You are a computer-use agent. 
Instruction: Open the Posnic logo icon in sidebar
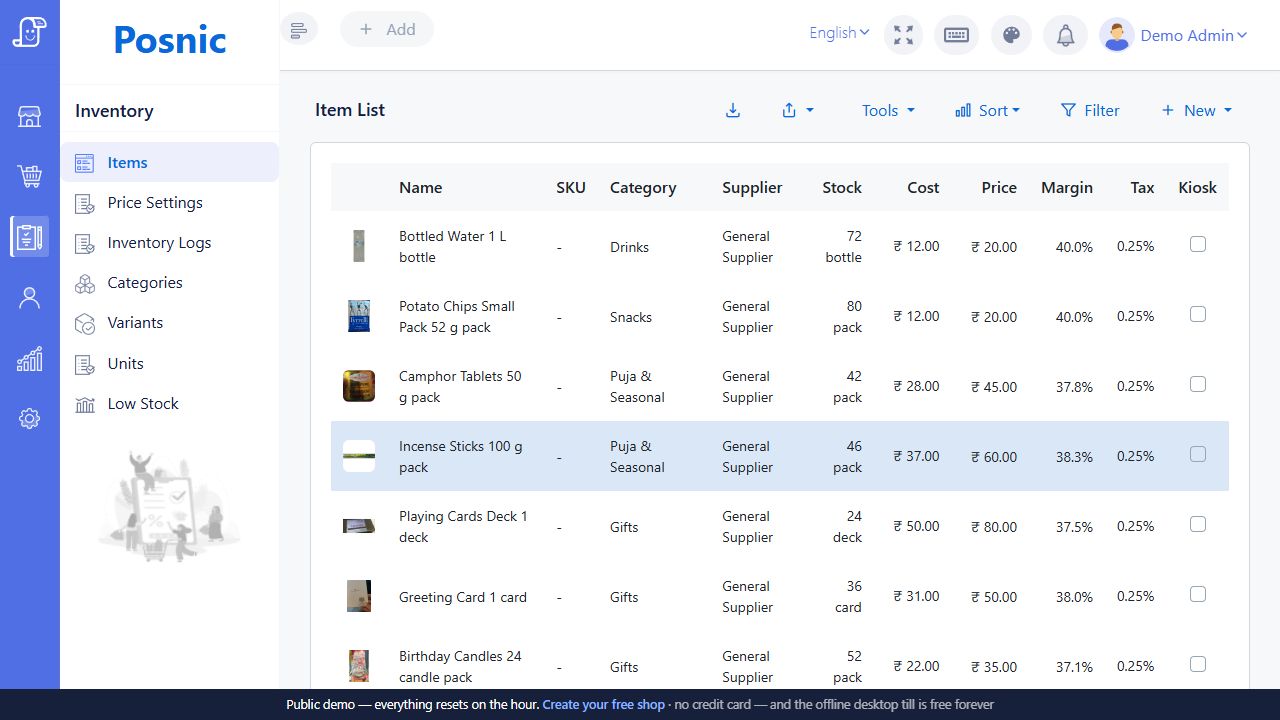(x=30, y=32)
